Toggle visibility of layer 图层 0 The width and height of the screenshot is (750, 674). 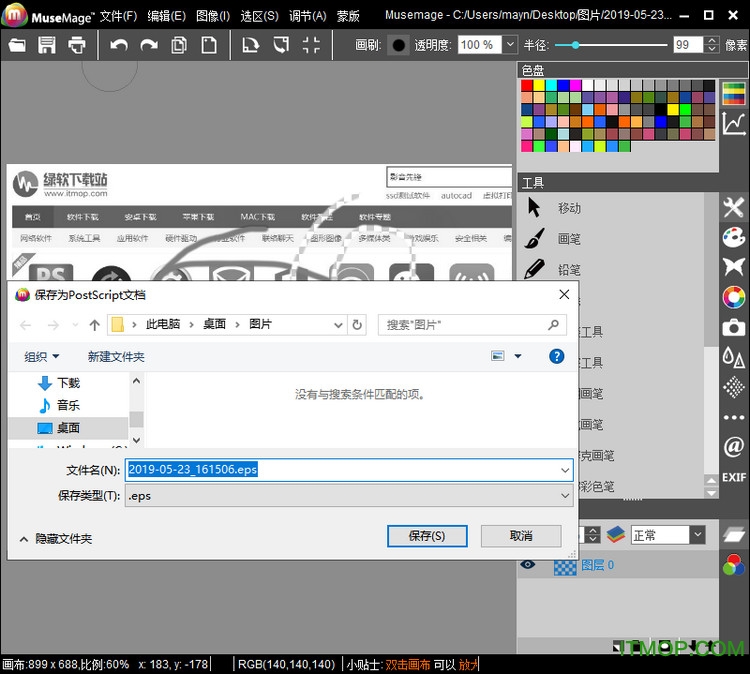[x=528, y=564]
